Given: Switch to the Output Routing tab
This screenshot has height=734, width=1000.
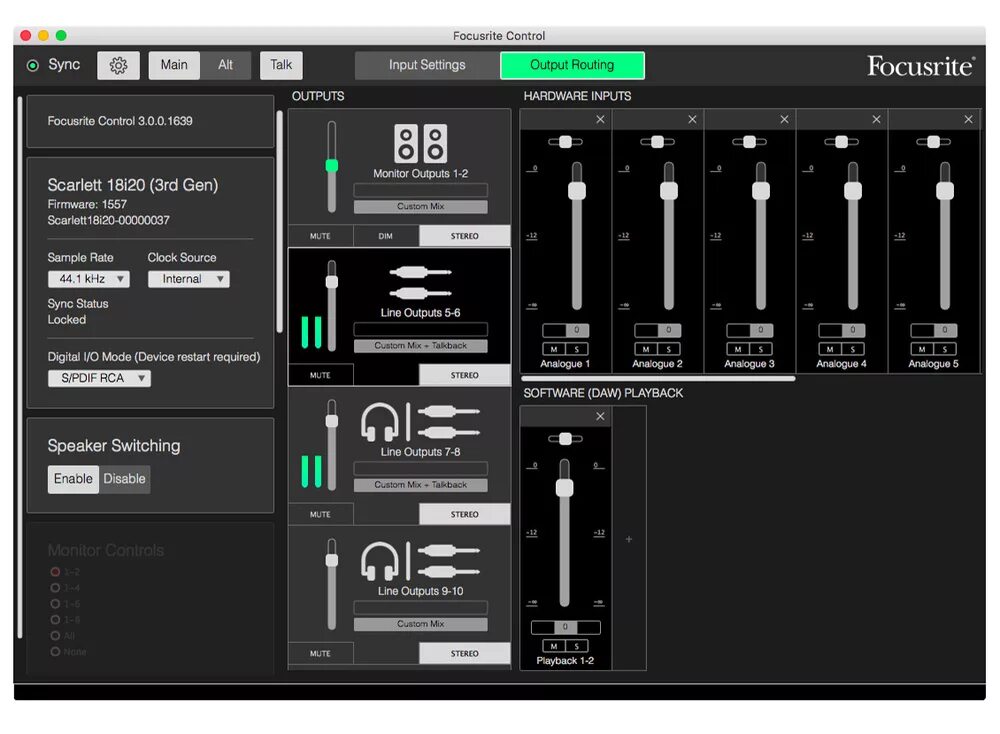Looking at the screenshot, I should point(572,65).
